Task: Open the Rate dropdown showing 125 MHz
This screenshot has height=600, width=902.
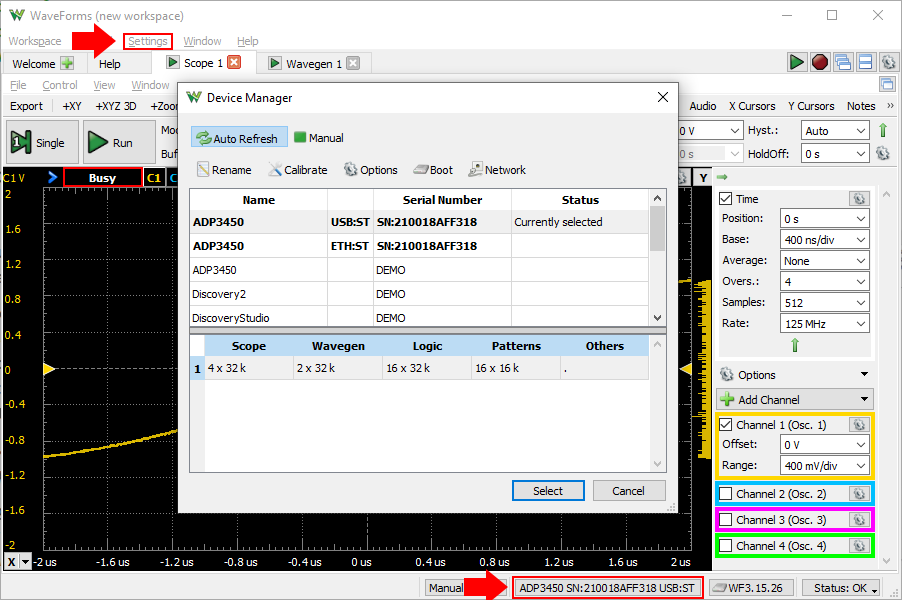Action: click(824, 324)
